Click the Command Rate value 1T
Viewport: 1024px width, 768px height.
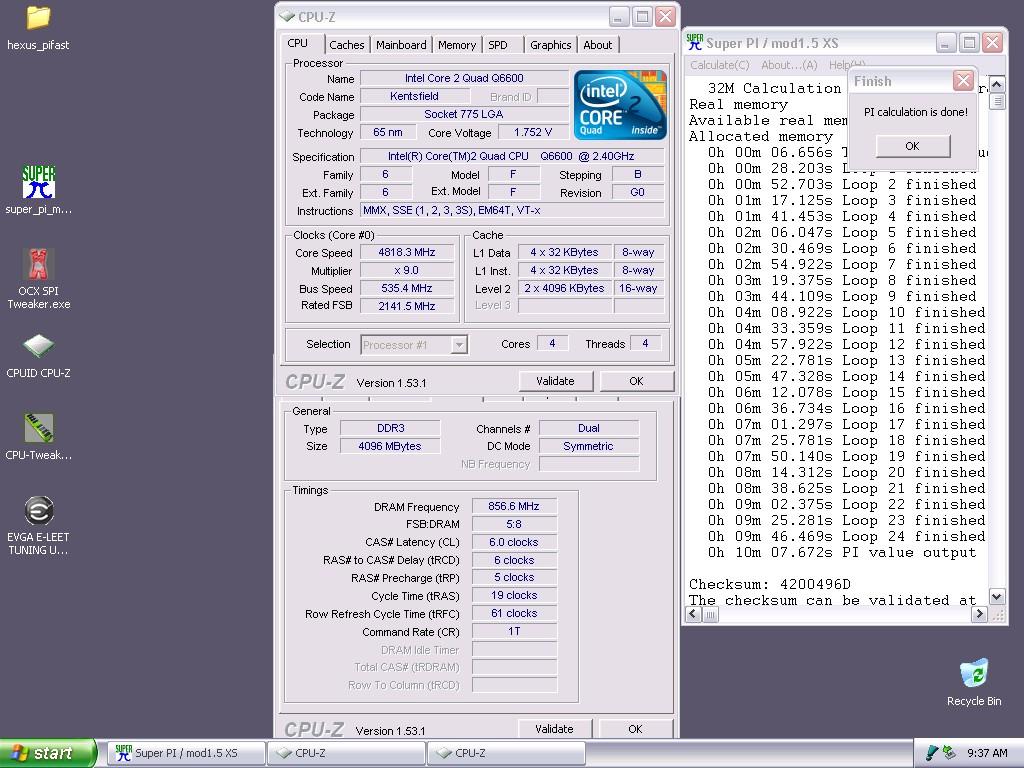point(514,632)
